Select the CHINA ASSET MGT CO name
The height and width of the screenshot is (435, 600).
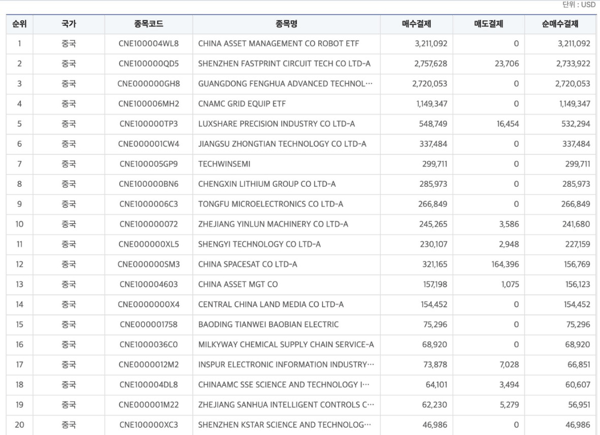click(238, 284)
